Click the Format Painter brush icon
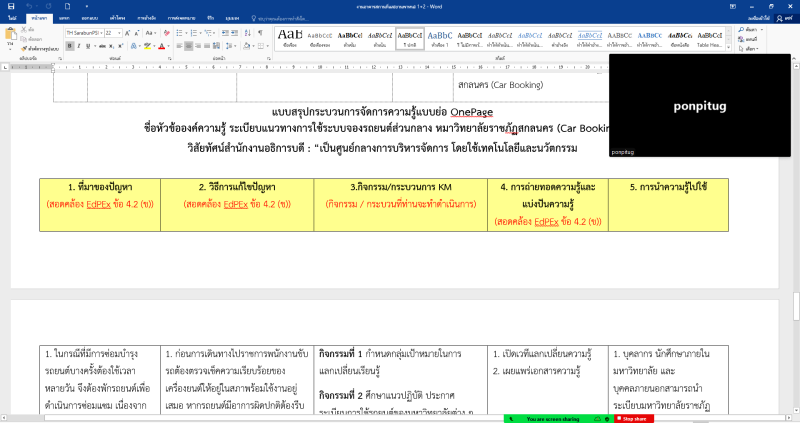The image size is (800, 423). [23, 46]
